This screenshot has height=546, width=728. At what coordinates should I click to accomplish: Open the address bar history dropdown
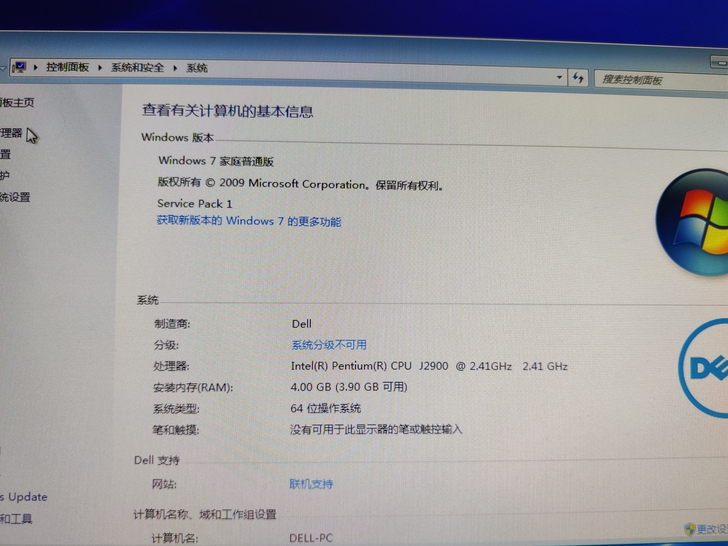click(559, 77)
